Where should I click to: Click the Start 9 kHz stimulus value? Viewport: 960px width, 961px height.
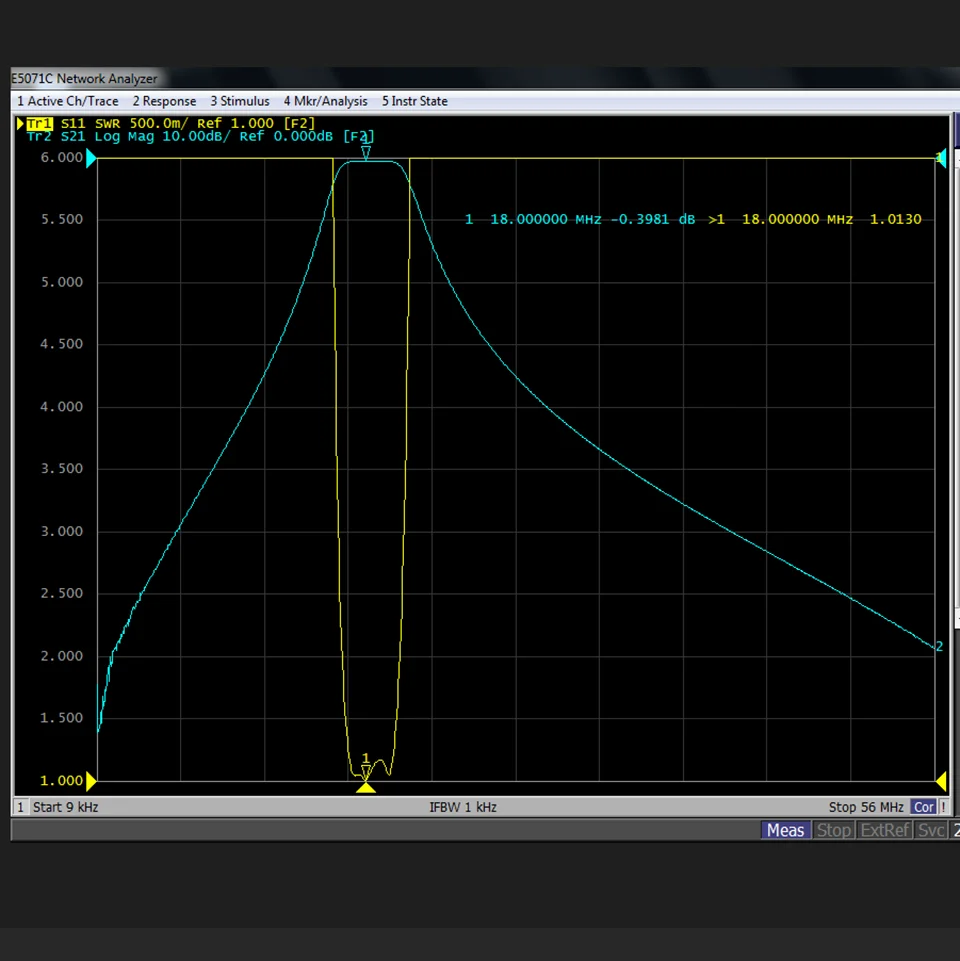[66, 807]
